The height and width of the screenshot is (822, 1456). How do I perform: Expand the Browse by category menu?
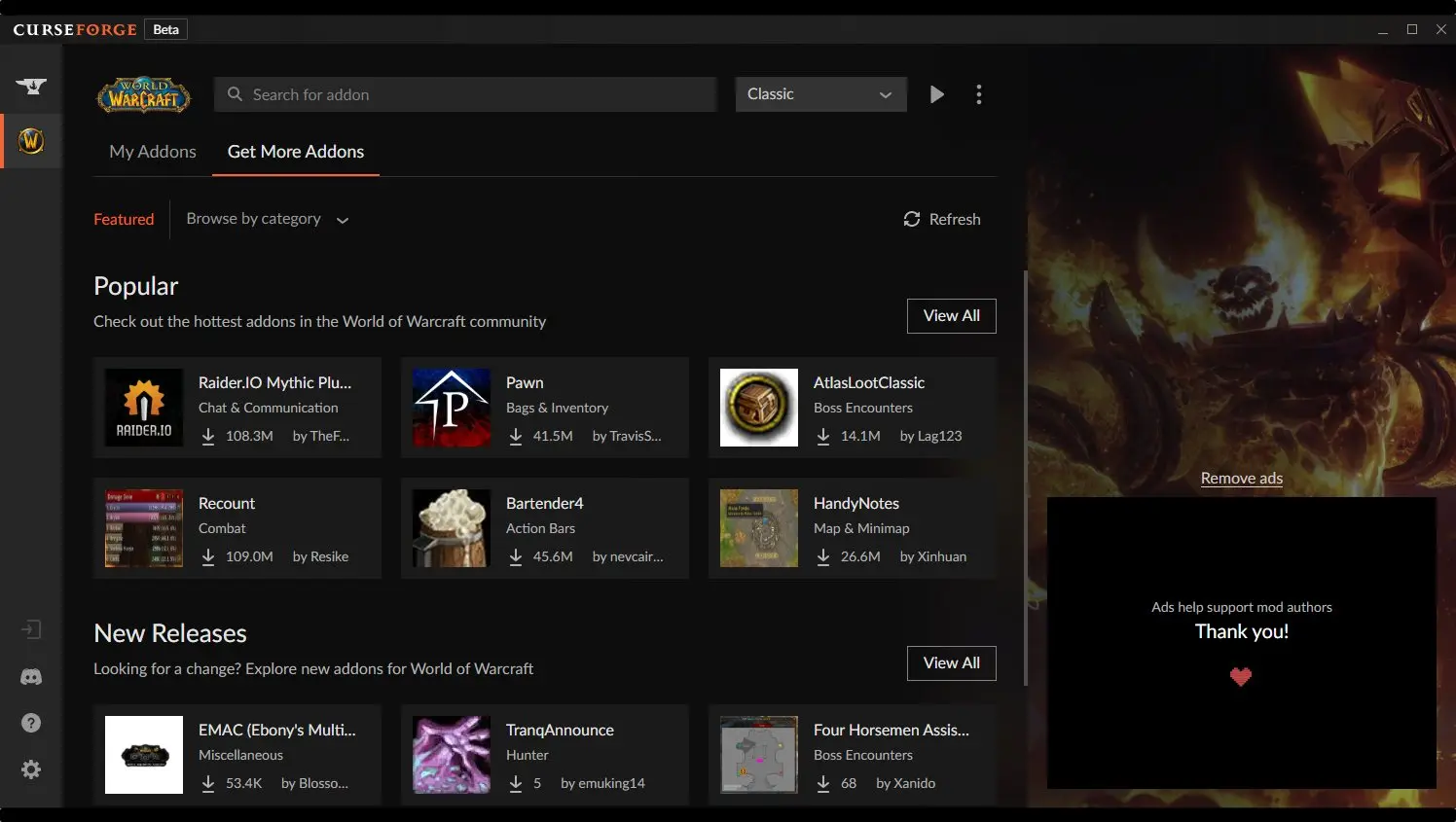tap(254, 218)
